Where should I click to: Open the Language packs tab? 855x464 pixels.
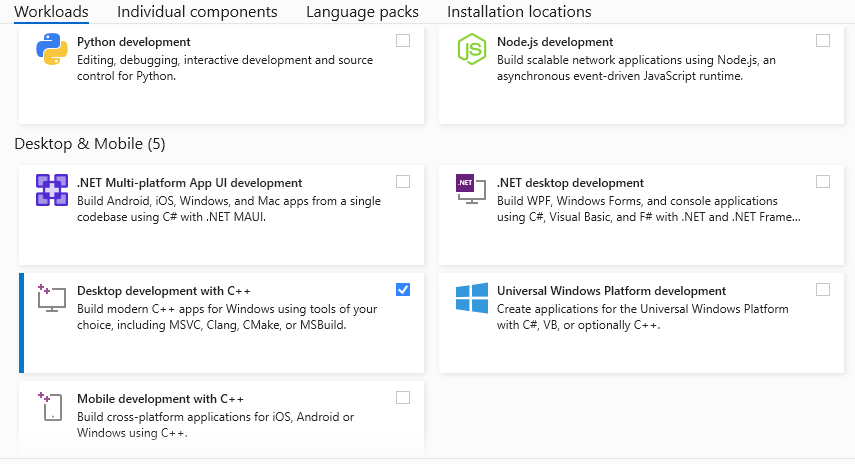point(362,12)
